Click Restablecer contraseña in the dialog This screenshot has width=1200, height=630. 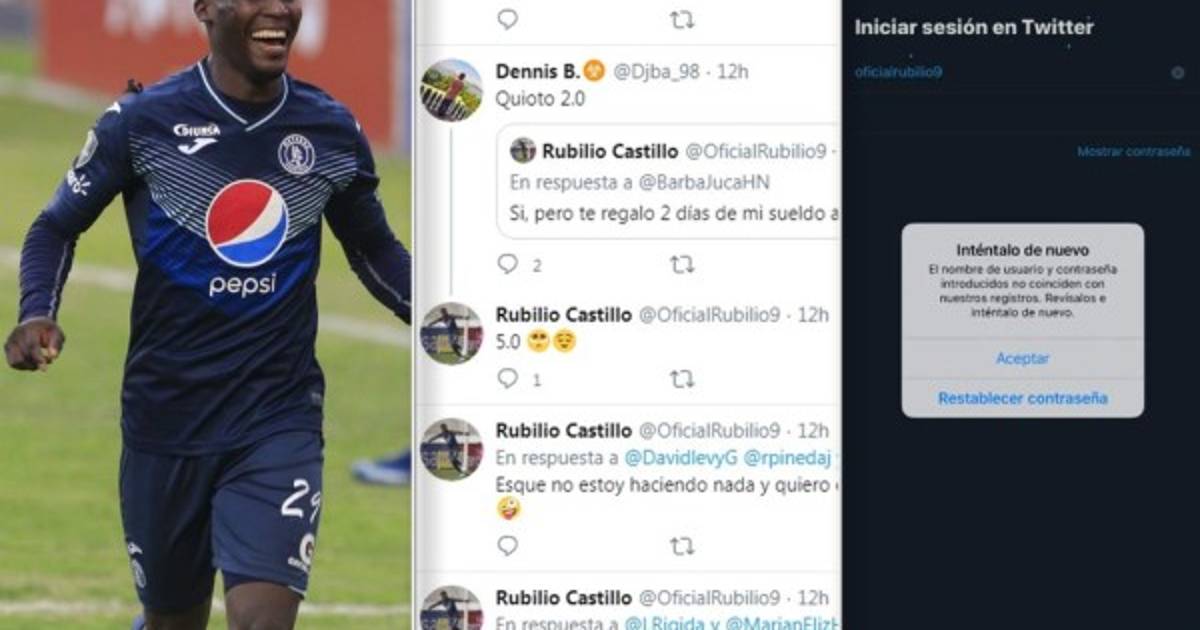pos(1022,398)
